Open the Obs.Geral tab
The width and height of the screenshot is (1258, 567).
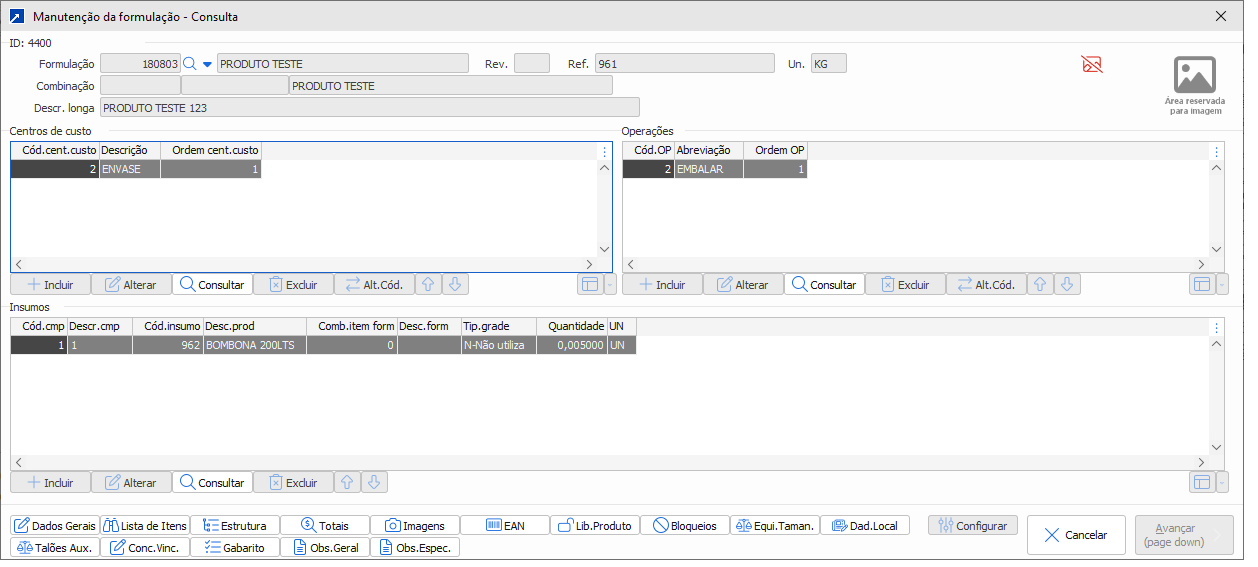click(x=324, y=547)
